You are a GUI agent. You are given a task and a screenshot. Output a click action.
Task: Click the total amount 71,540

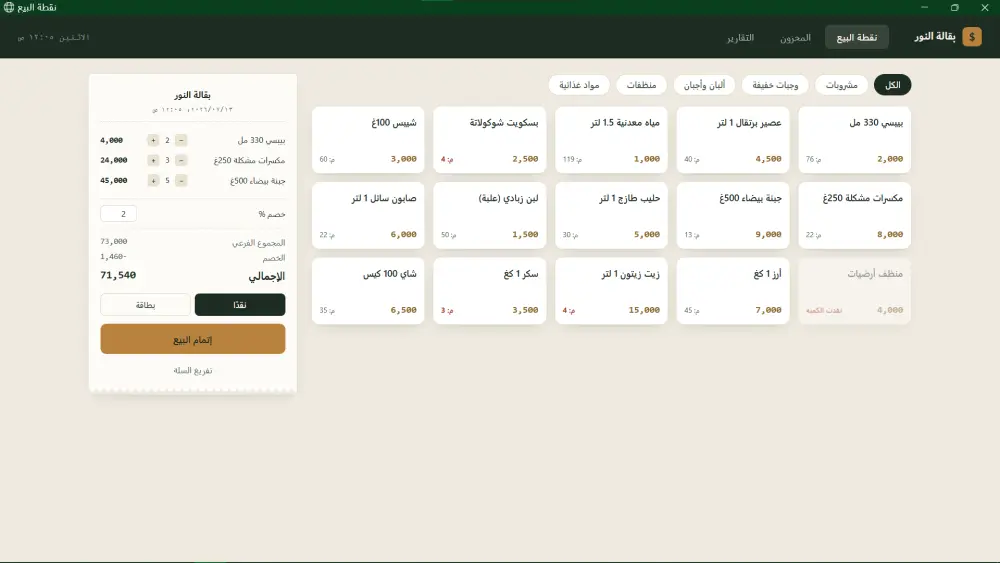click(x=118, y=275)
